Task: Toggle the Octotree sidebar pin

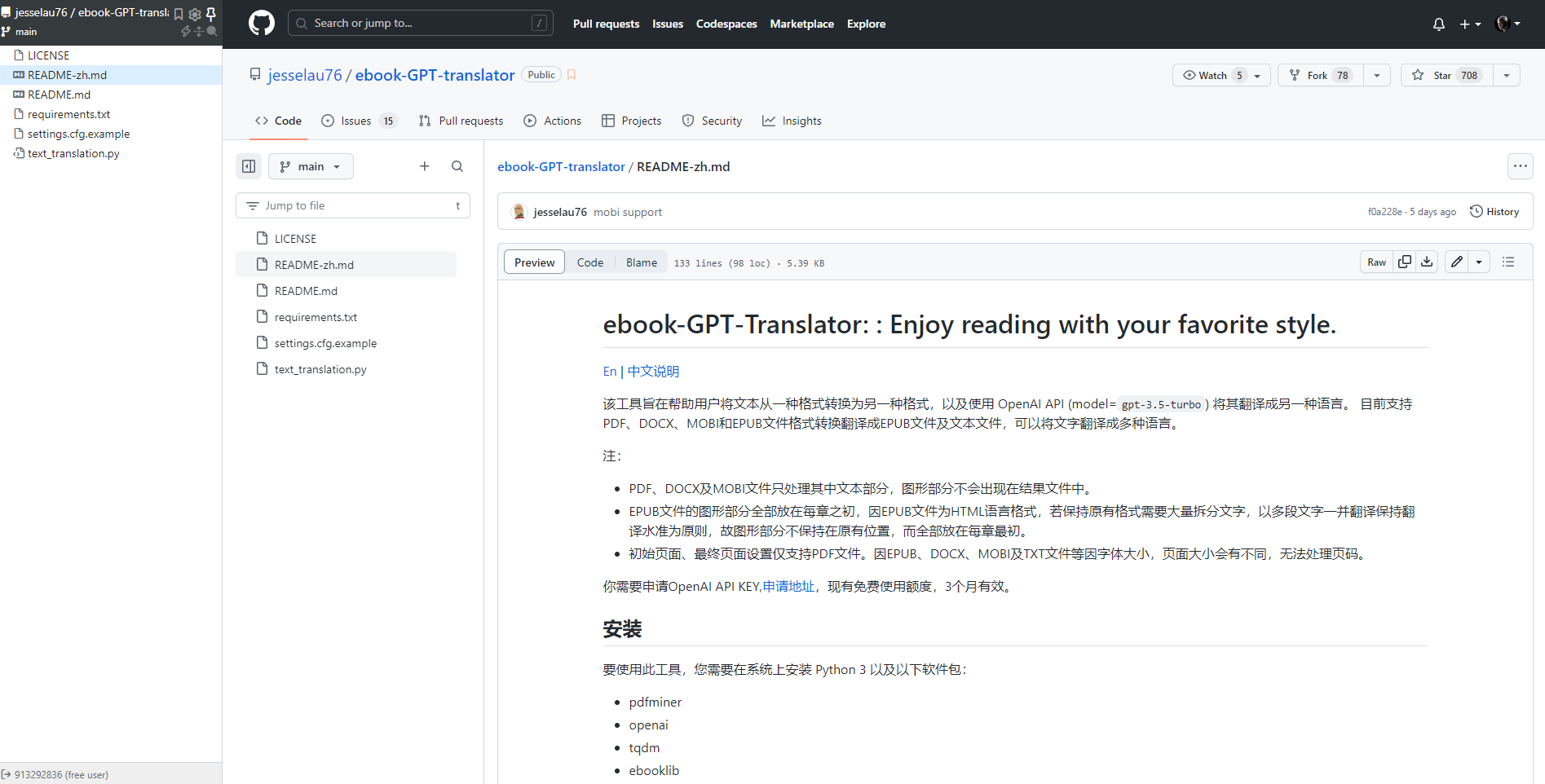Action: tap(211, 14)
